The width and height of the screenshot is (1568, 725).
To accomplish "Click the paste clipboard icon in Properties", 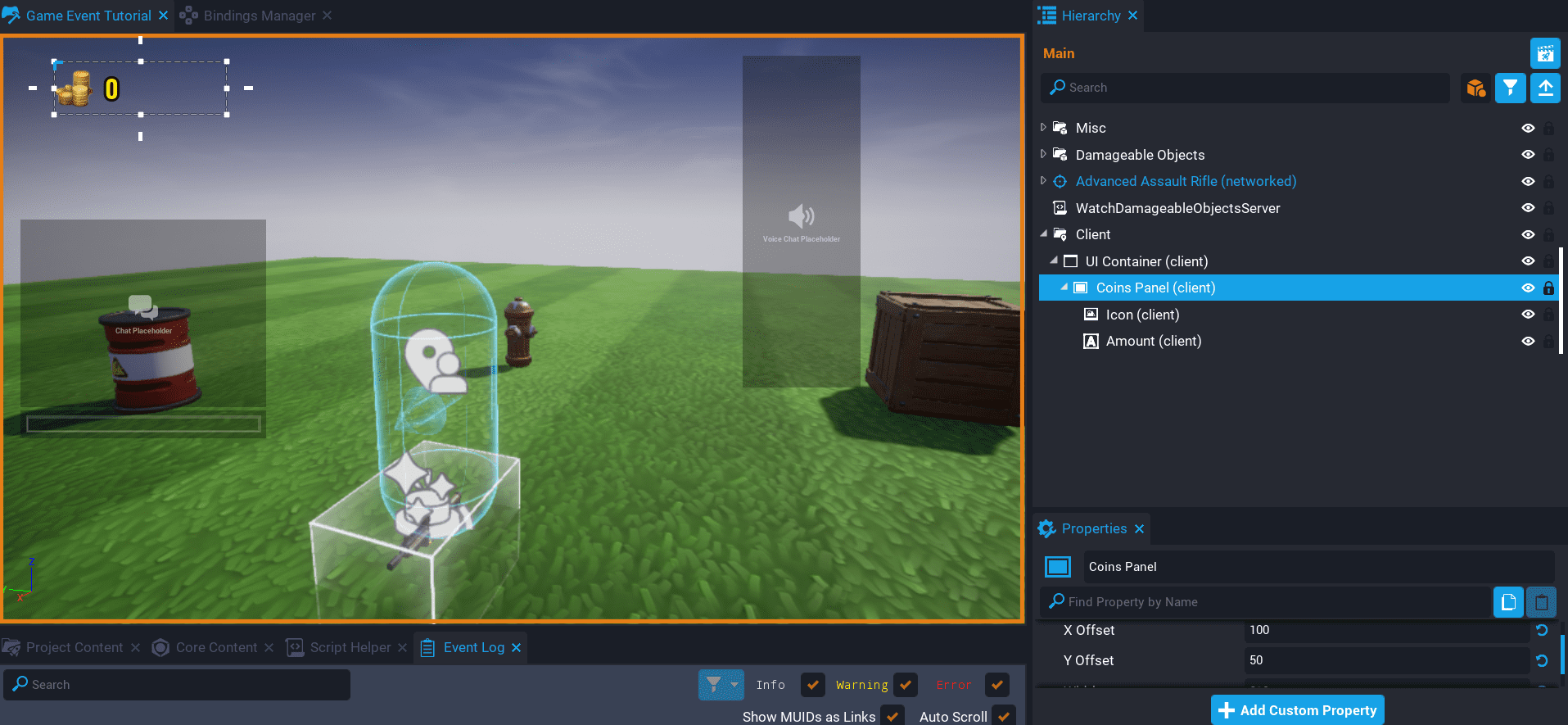I will click(x=1541, y=602).
